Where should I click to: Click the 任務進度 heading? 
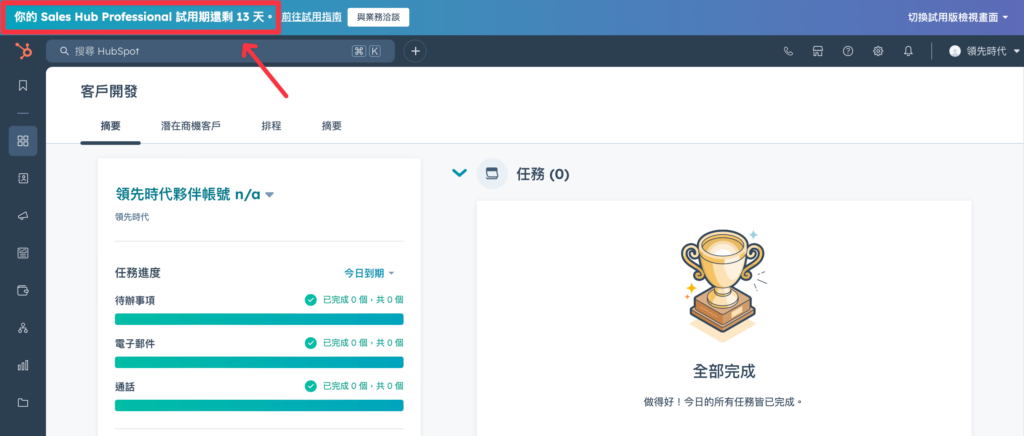[138, 273]
